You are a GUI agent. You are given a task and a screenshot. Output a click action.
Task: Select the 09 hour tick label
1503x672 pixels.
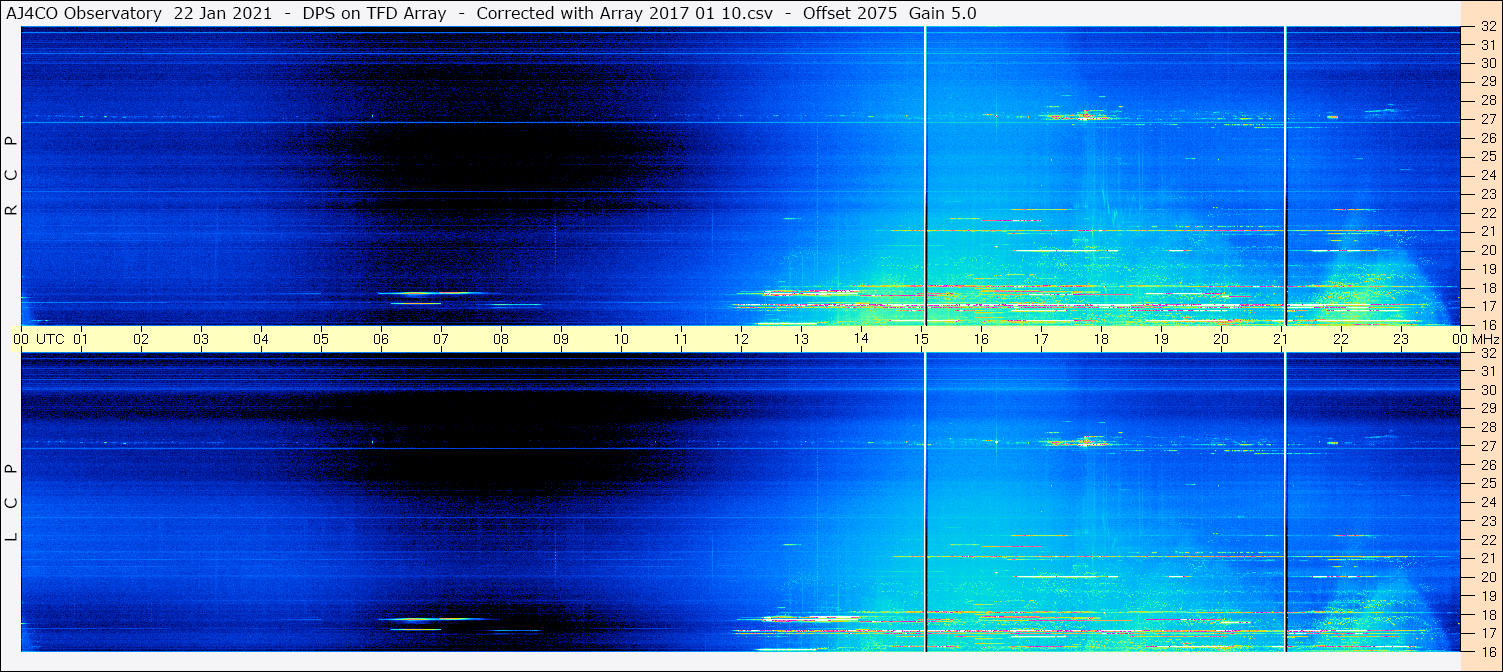pos(561,339)
